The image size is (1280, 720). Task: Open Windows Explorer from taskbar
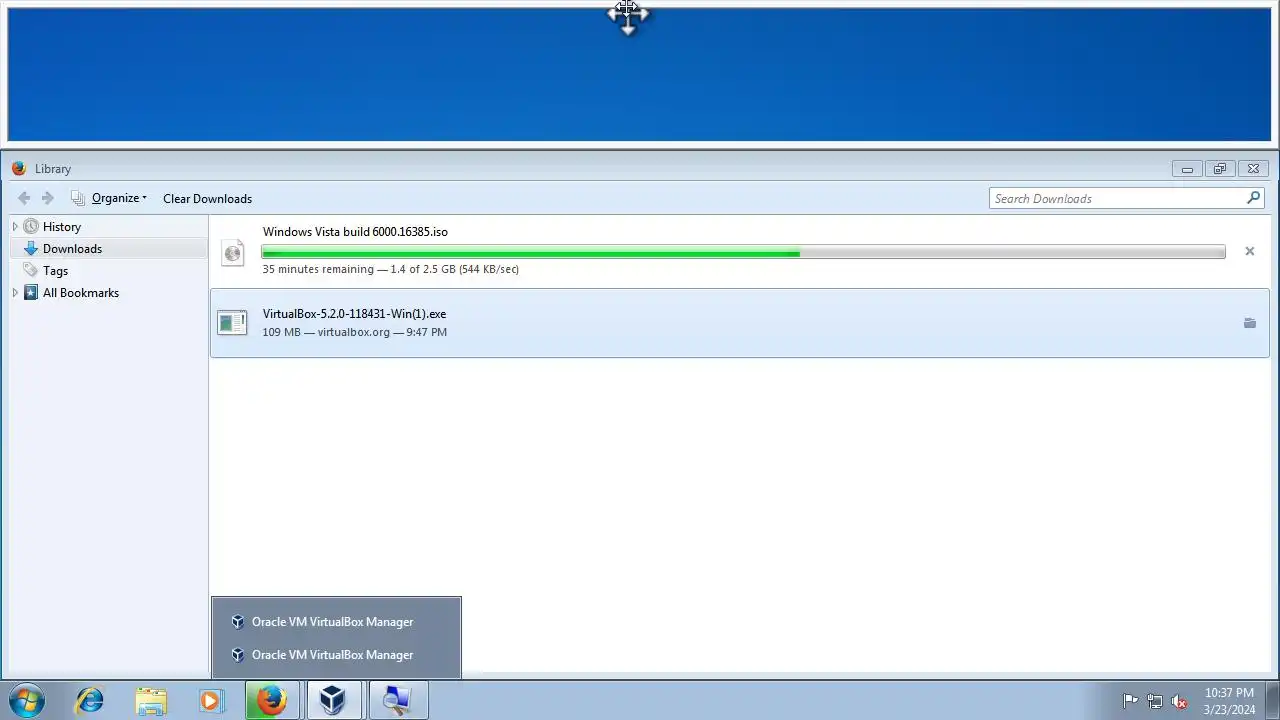click(151, 700)
